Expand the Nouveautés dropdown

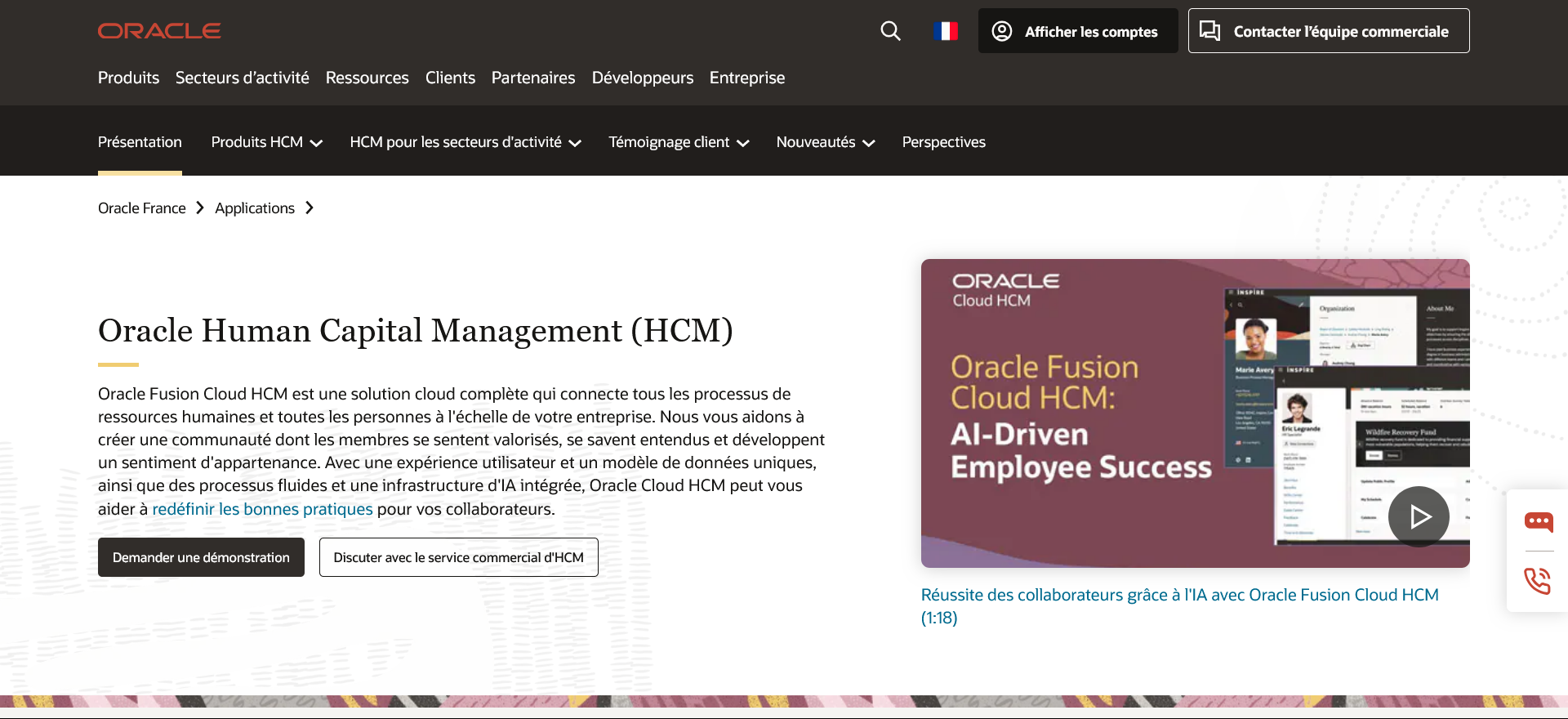[x=826, y=142]
